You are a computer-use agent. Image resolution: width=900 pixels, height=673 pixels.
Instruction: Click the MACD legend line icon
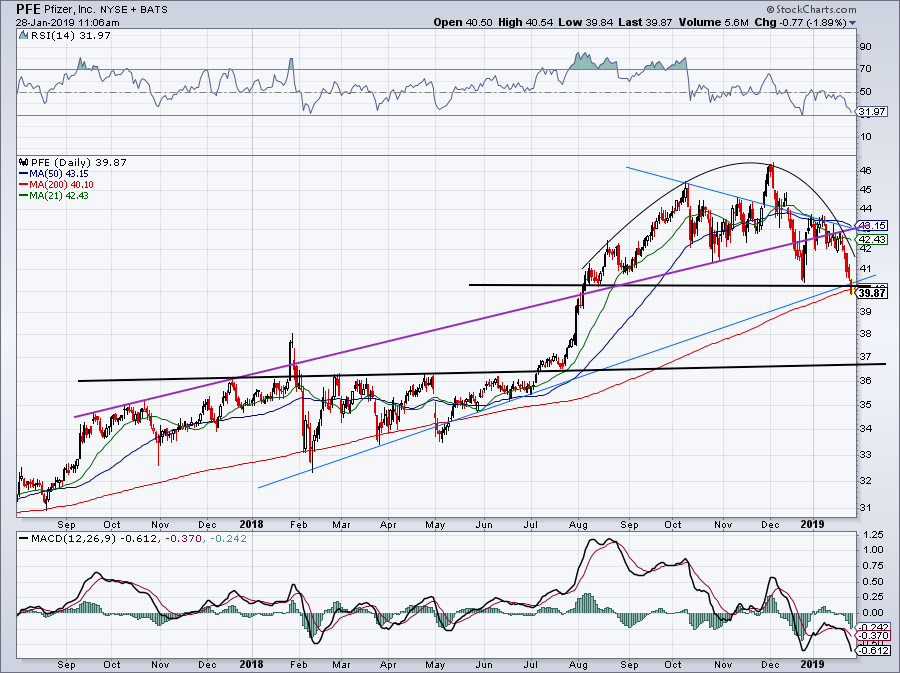pos(24,538)
